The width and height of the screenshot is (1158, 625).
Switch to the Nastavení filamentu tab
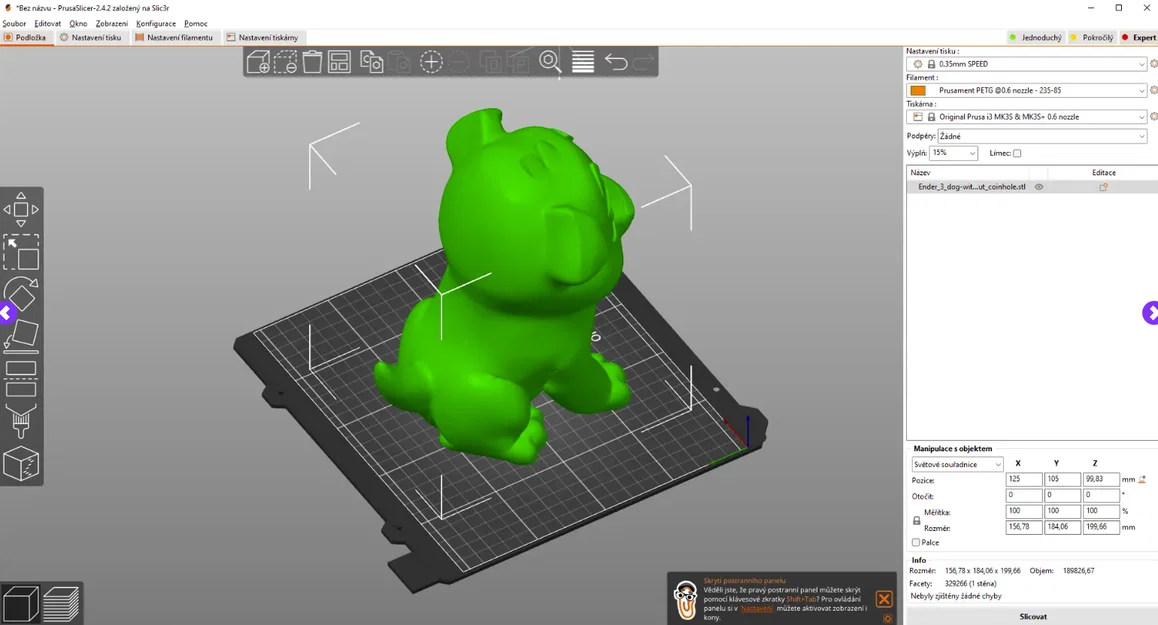pyautogui.click(x=174, y=37)
